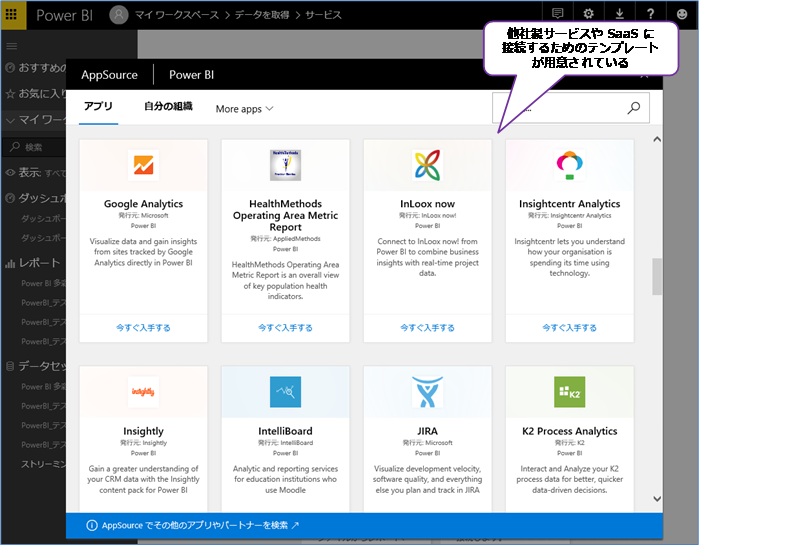Click the HealthMethods app logo
Image resolution: width=800 pixels, height=546 pixels.
(x=285, y=165)
